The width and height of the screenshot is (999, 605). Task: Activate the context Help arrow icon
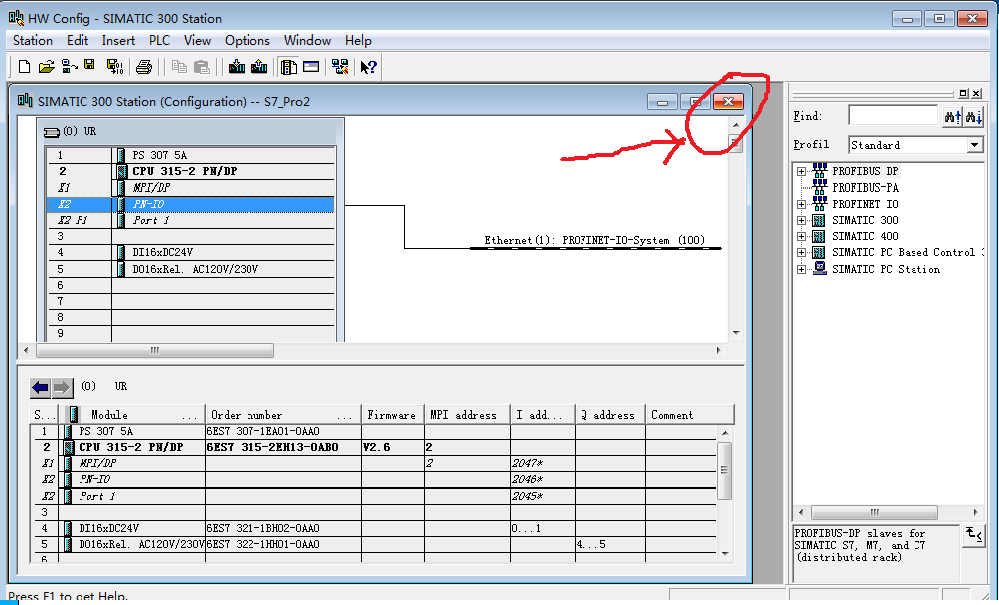pos(367,67)
